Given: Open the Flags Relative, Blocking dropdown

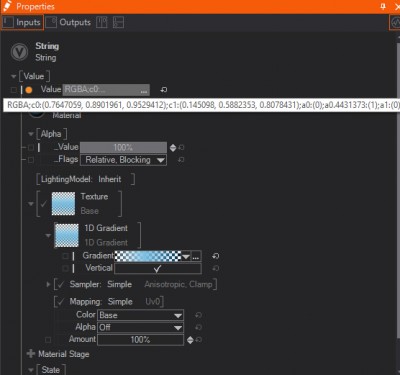Looking at the screenshot, I should (124, 160).
